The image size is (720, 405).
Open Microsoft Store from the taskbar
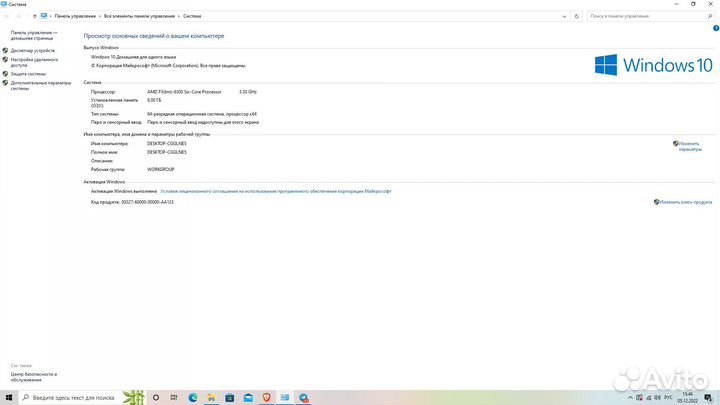tap(230, 398)
